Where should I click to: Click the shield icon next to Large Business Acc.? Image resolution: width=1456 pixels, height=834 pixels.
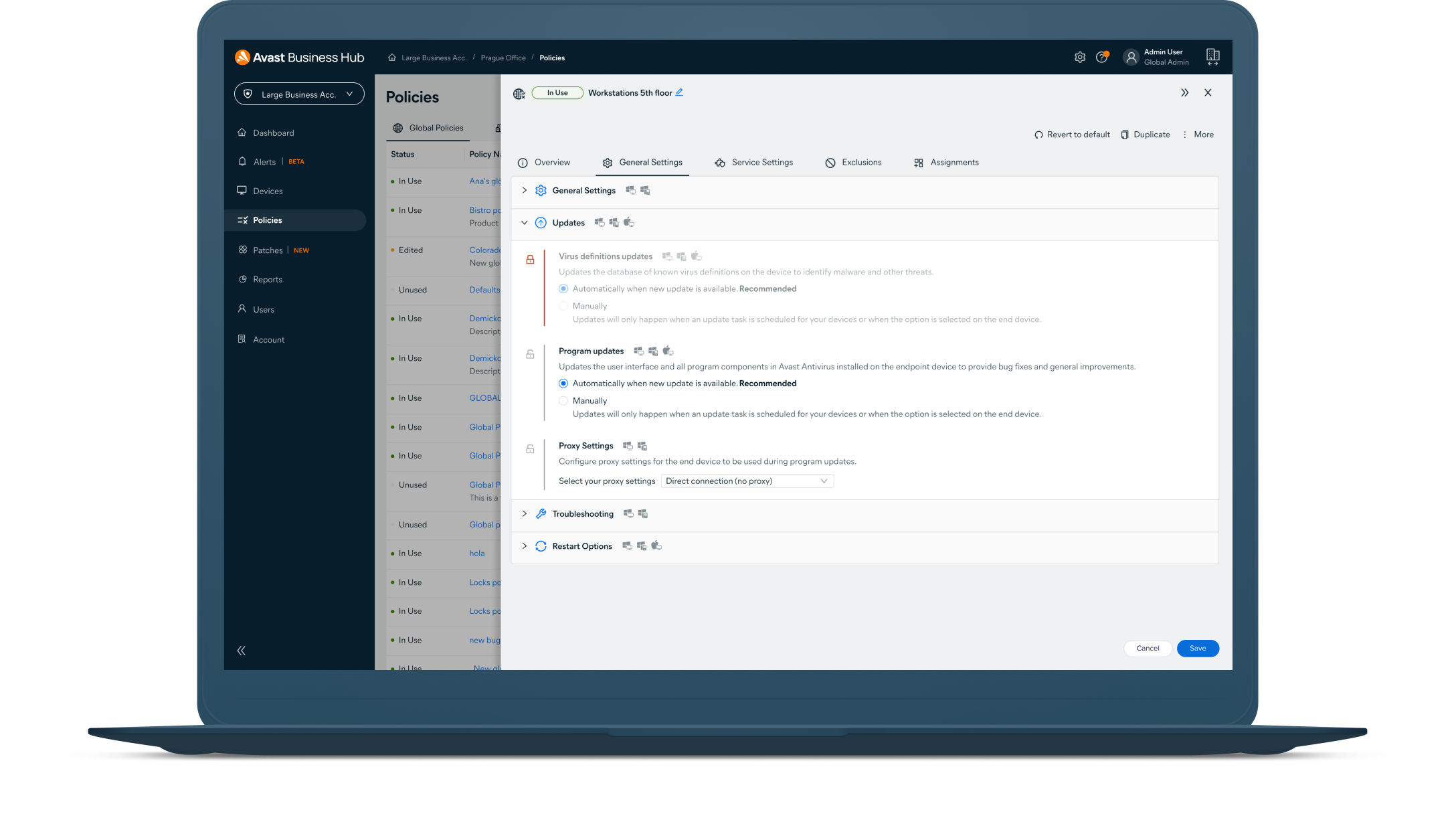coord(247,93)
